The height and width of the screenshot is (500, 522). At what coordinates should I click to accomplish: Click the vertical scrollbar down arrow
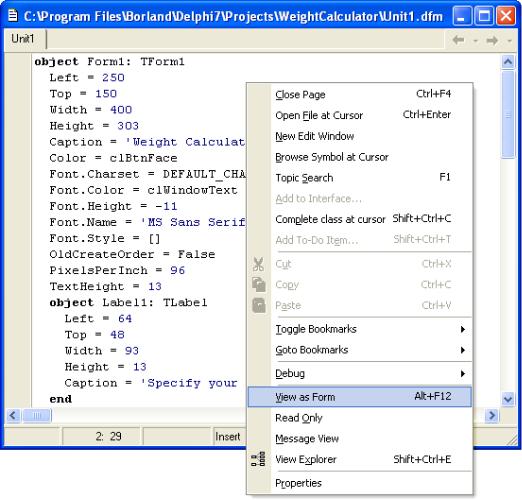tap(508, 399)
